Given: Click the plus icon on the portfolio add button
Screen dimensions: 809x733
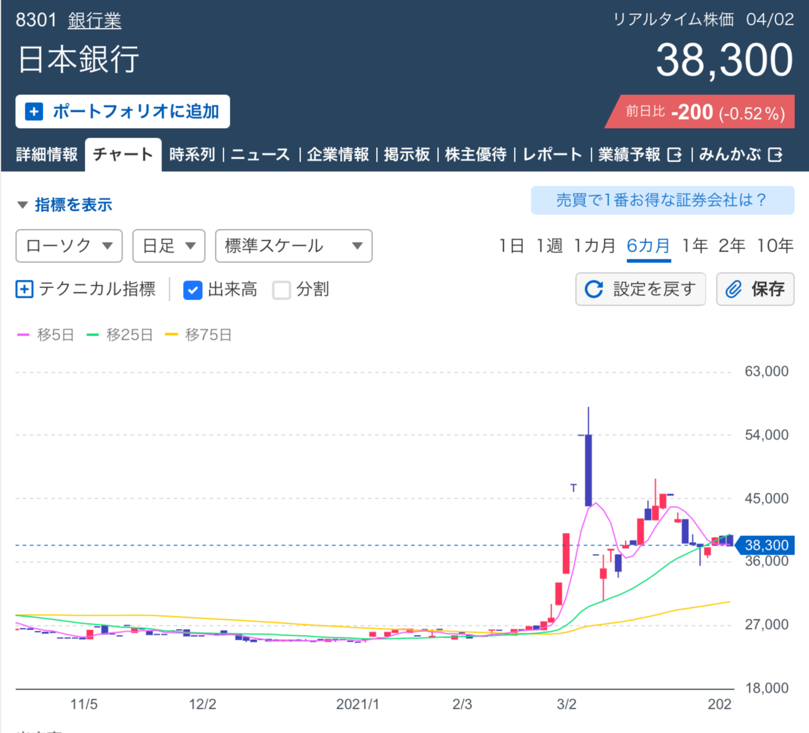Looking at the screenshot, I should click(x=34, y=111).
